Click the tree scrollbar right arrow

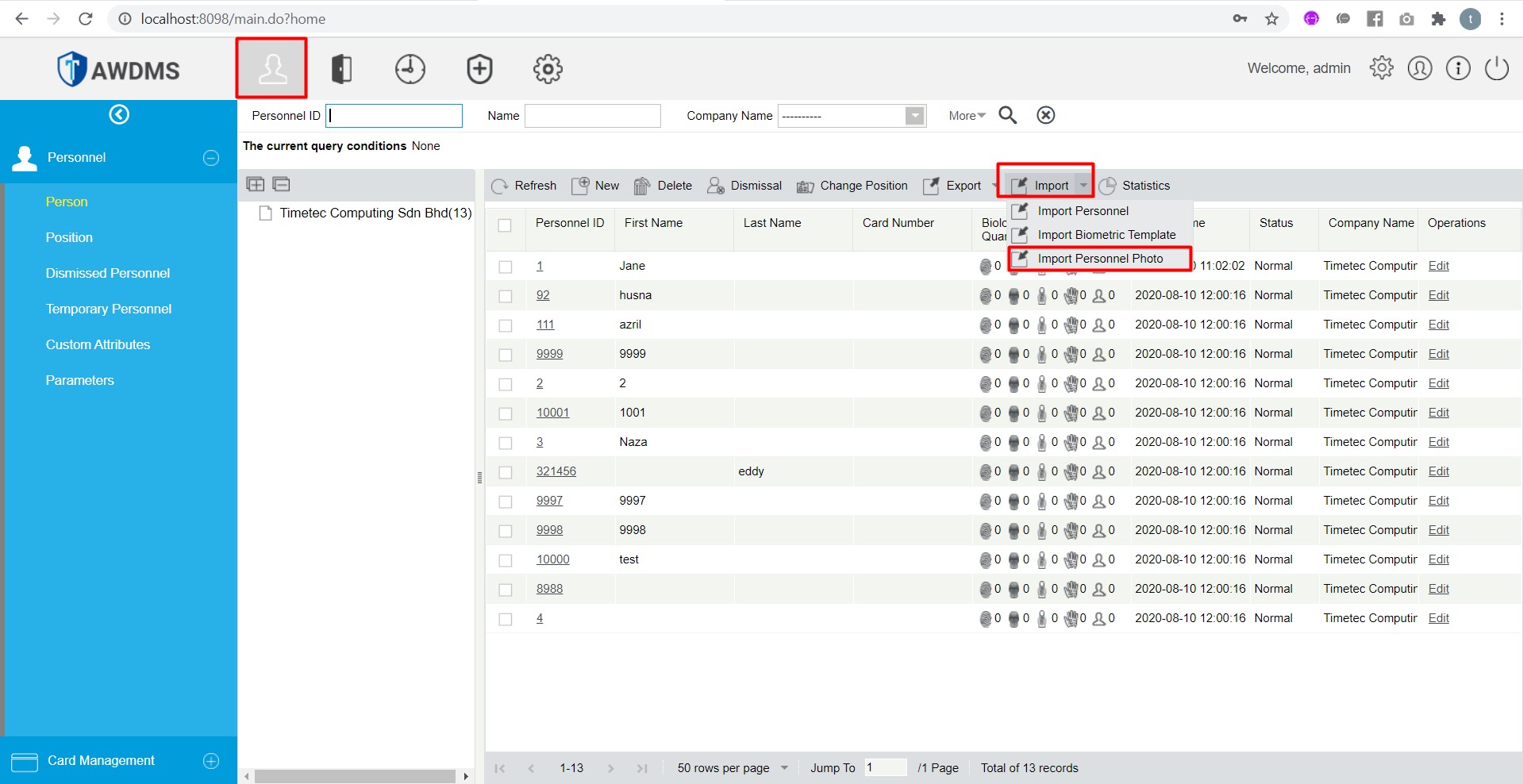coord(466,776)
